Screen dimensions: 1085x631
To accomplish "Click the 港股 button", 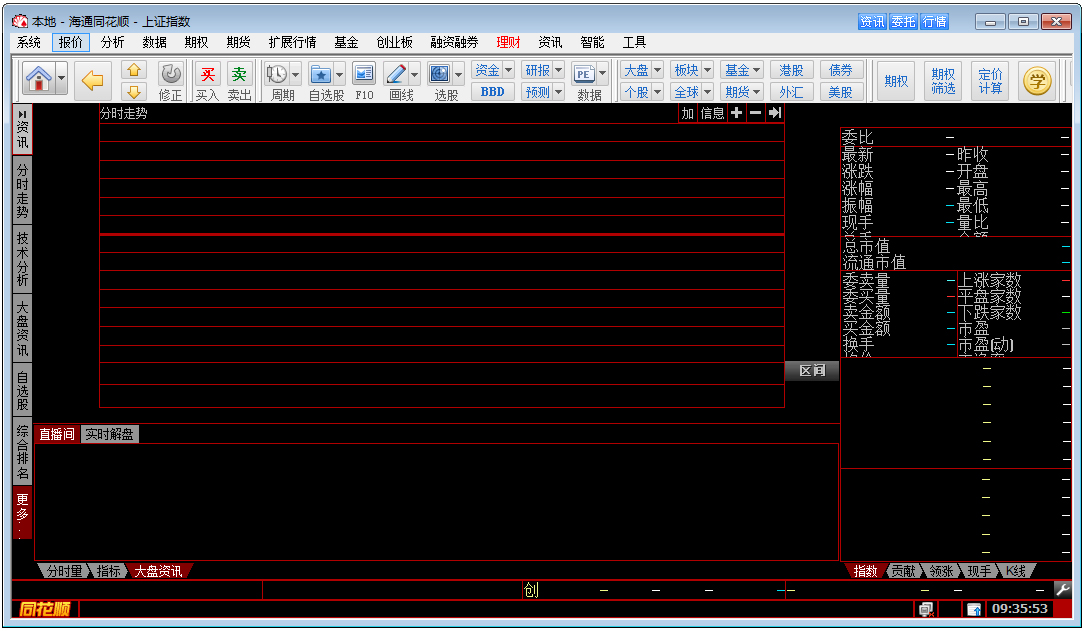I will [791, 70].
